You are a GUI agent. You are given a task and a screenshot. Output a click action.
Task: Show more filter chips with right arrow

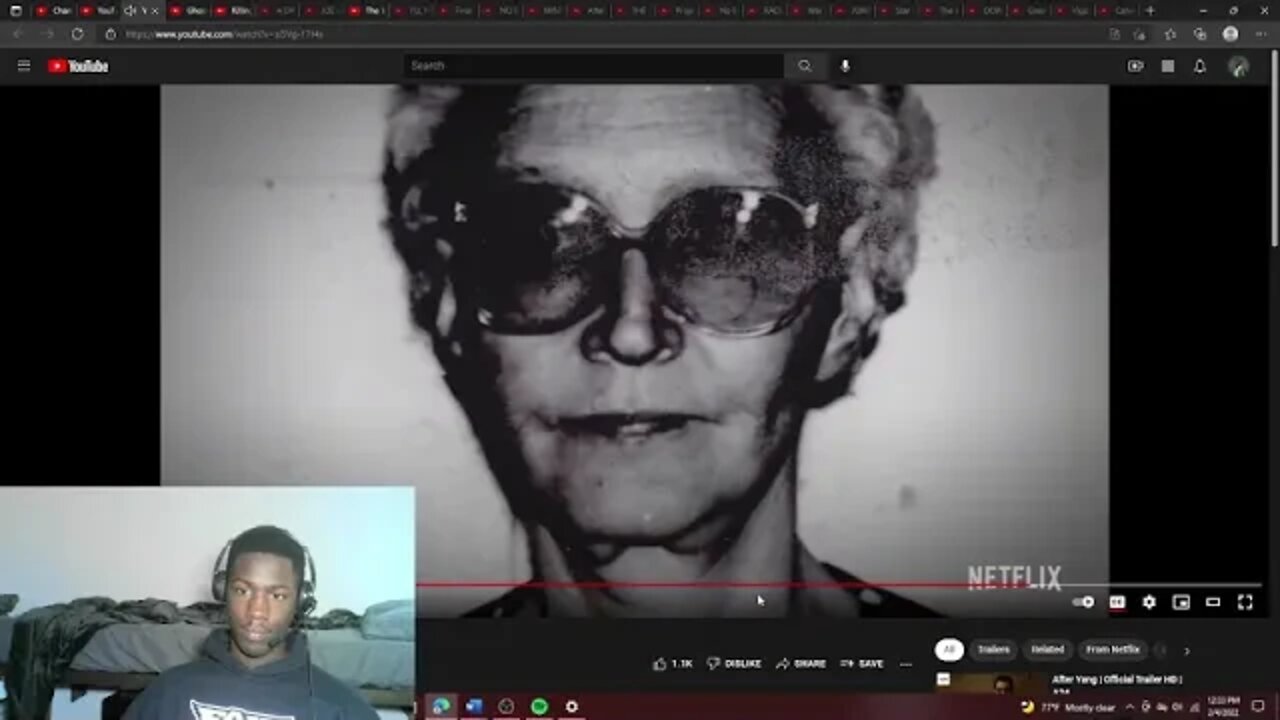point(1186,650)
